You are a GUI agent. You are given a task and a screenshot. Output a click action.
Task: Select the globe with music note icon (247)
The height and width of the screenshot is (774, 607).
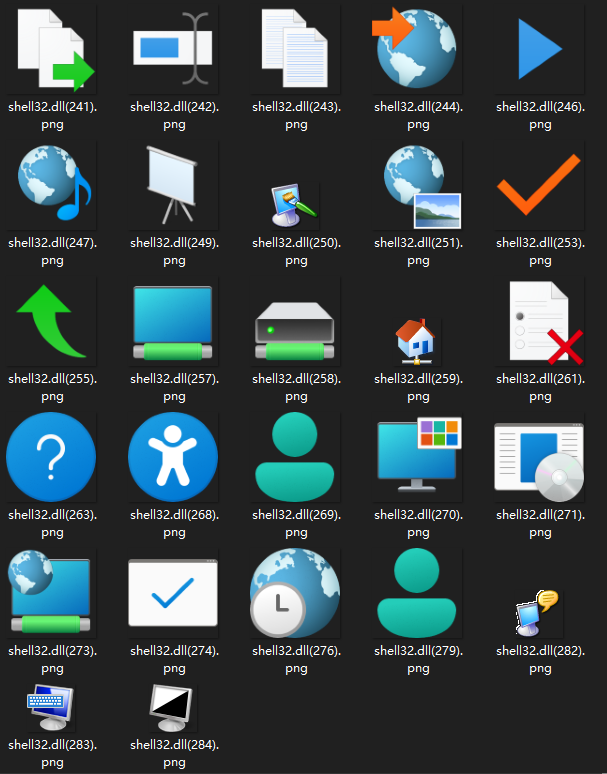coord(53,183)
